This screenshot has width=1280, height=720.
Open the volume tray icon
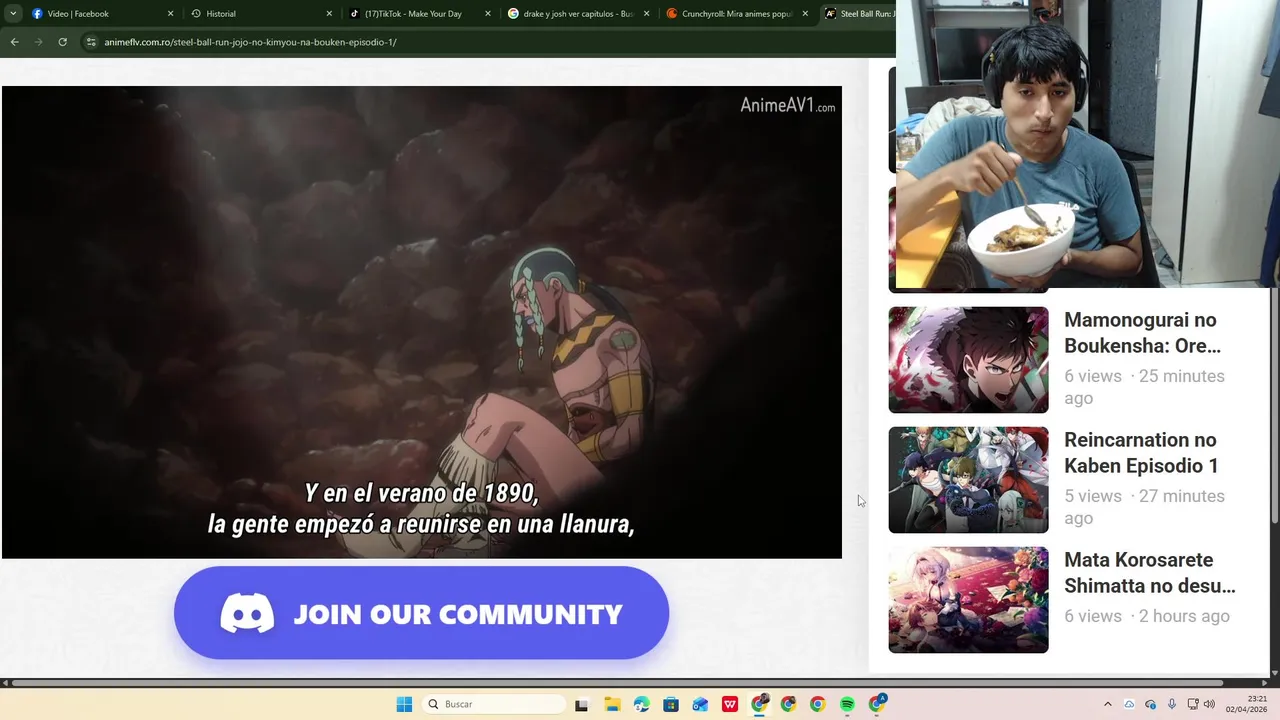1209,704
